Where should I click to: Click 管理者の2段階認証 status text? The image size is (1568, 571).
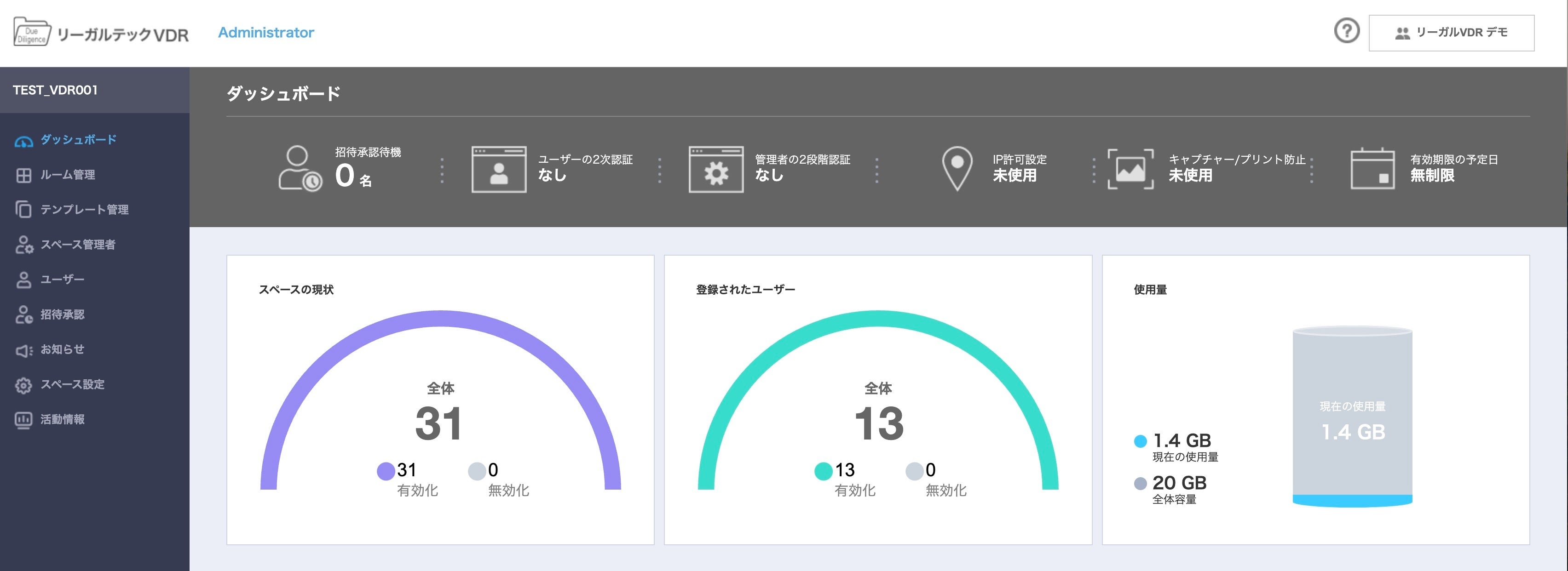[x=802, y=167]
